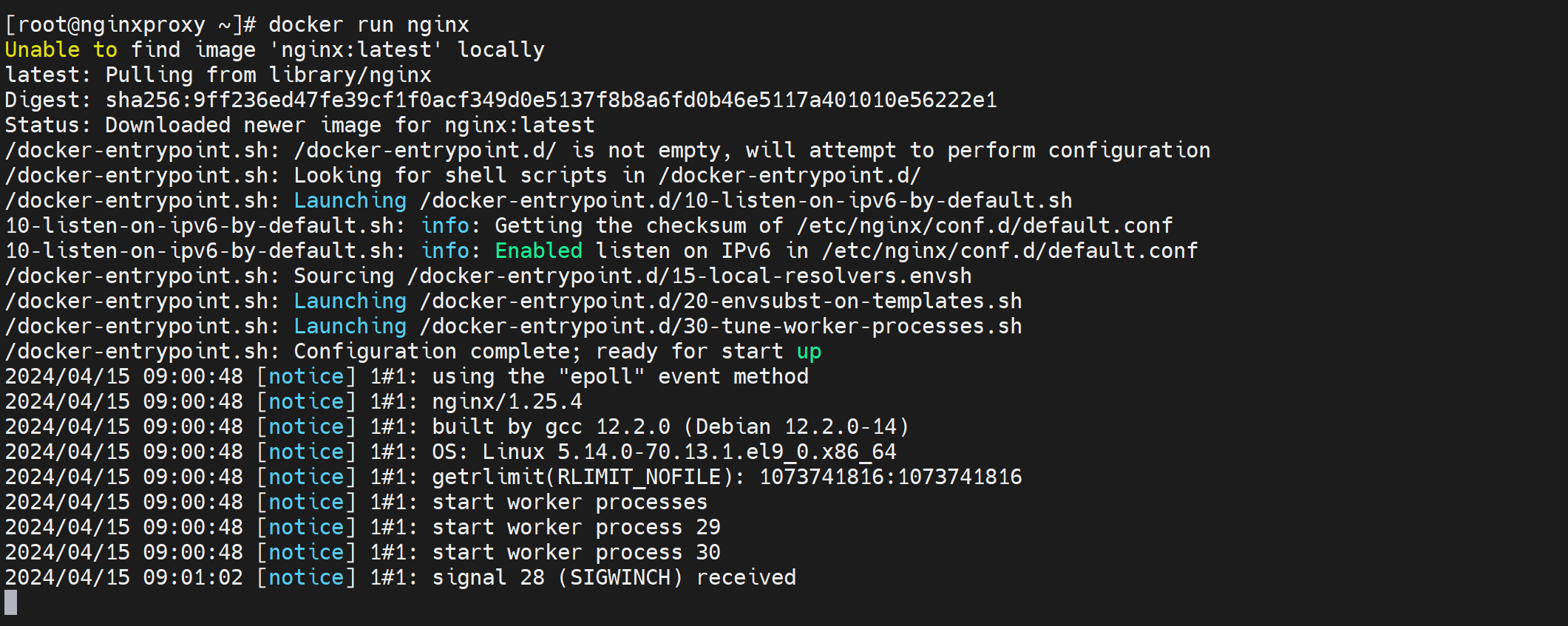Click the nginx/1.25.4 version text
Viewport: 1568px width, 626px height.
click(506, 401)
